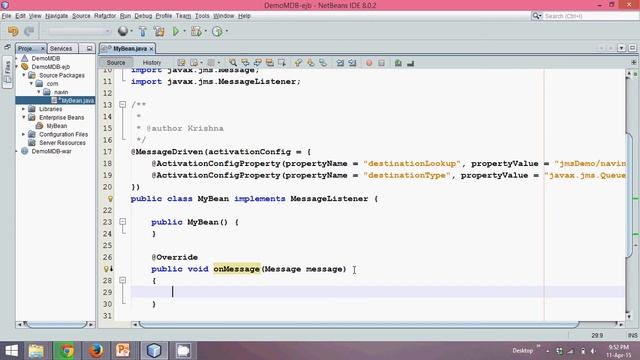
Task: Switch to the Source view button
Action: [116, 62]
